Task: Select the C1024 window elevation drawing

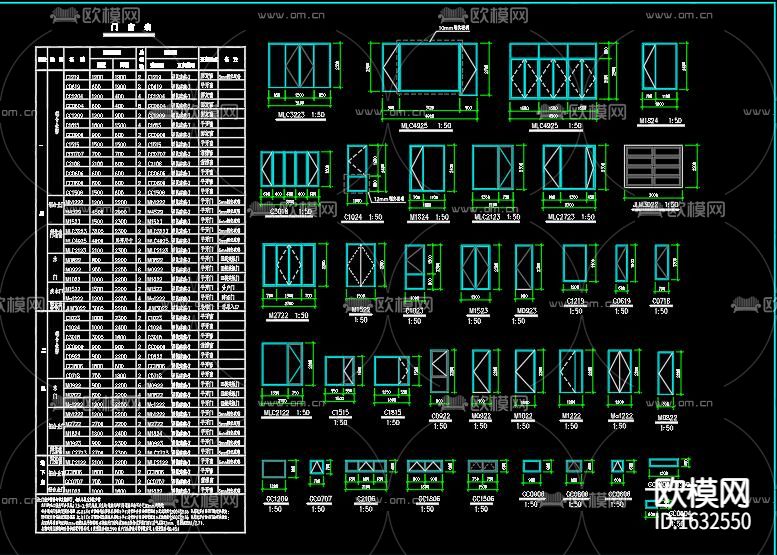Action: click(x=357, y=168)
